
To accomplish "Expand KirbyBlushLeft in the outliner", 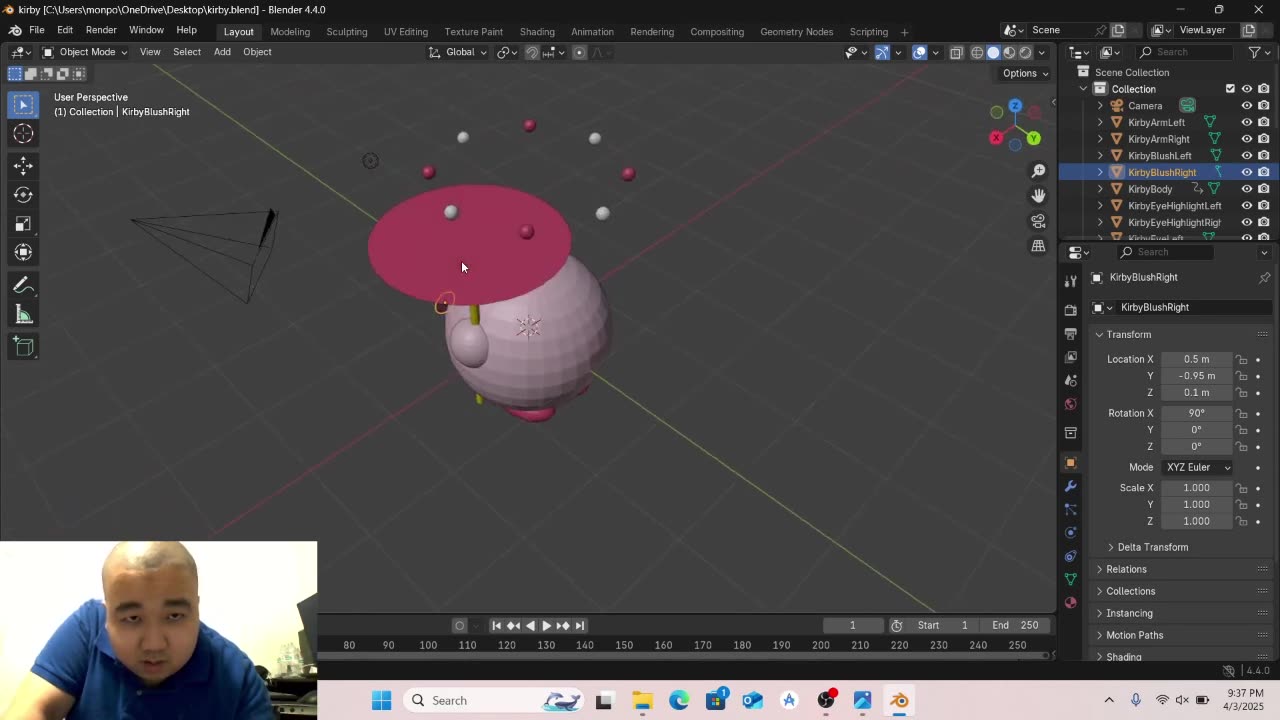I will pos(1101,156).
